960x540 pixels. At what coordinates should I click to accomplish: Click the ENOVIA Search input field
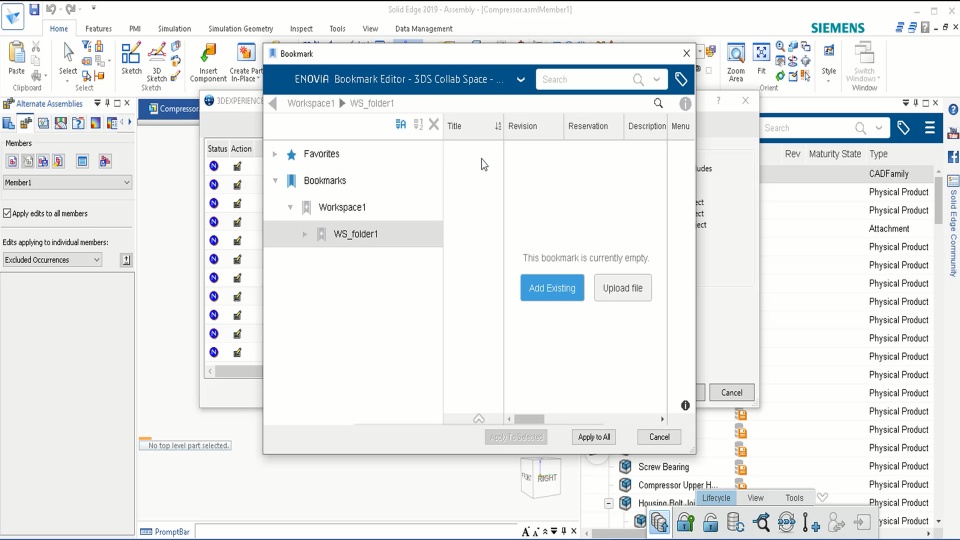pyautogui.click(x=585, y=80)
